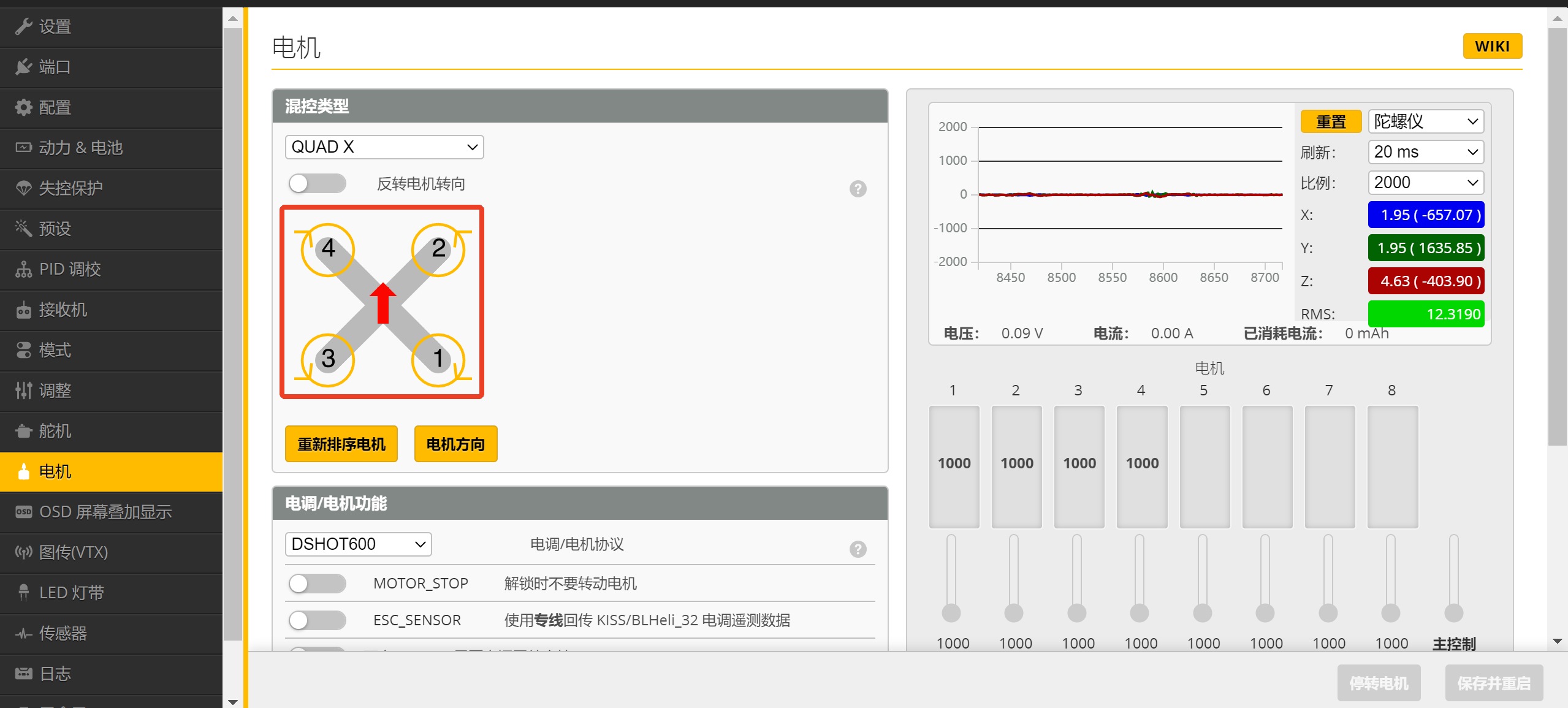Open help icon next to 电调/电机协议
The width and height of the screenshot is (1568, 708).
click(858, 549)
